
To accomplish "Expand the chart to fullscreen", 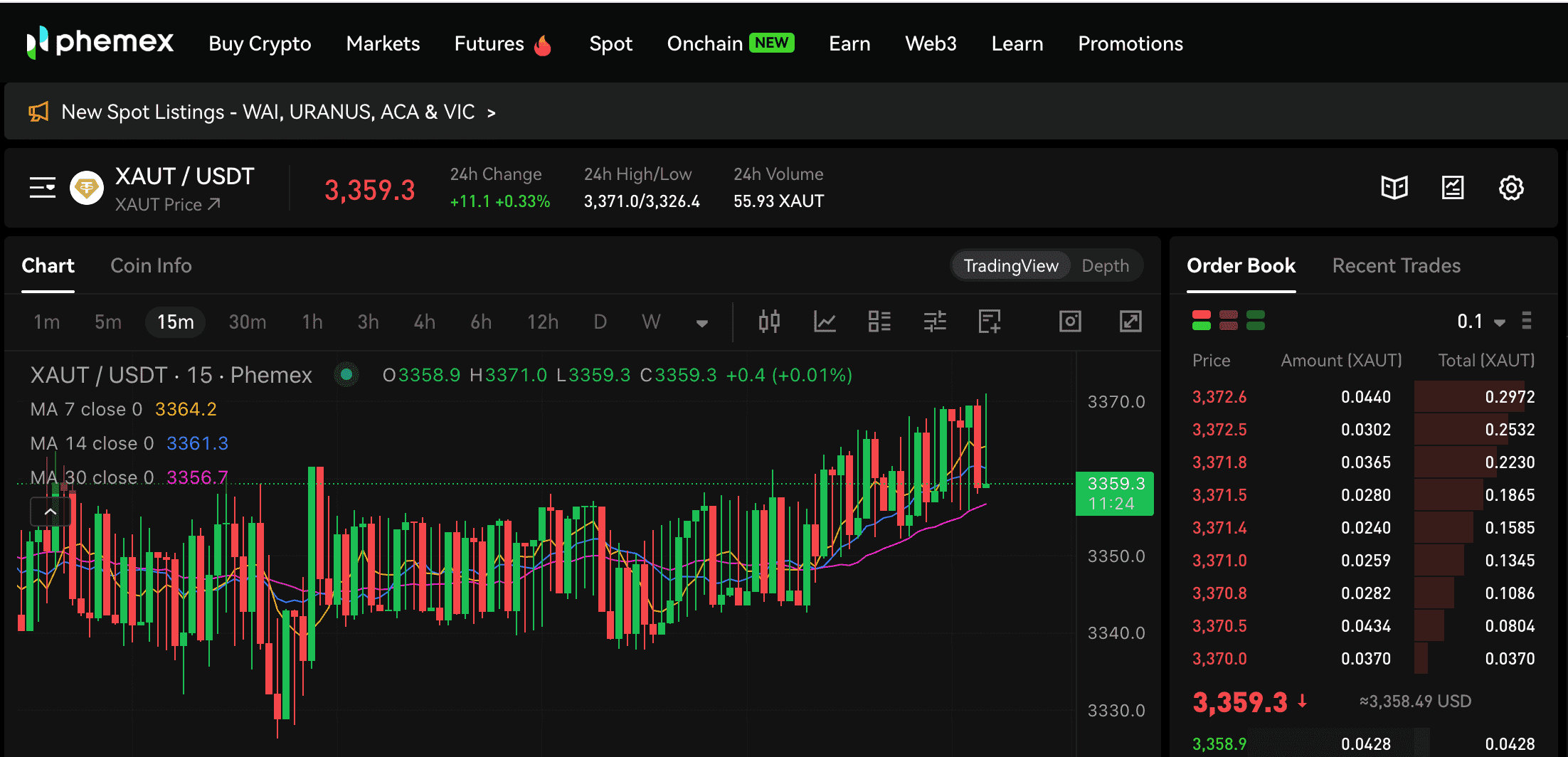I will (1130, 322).
